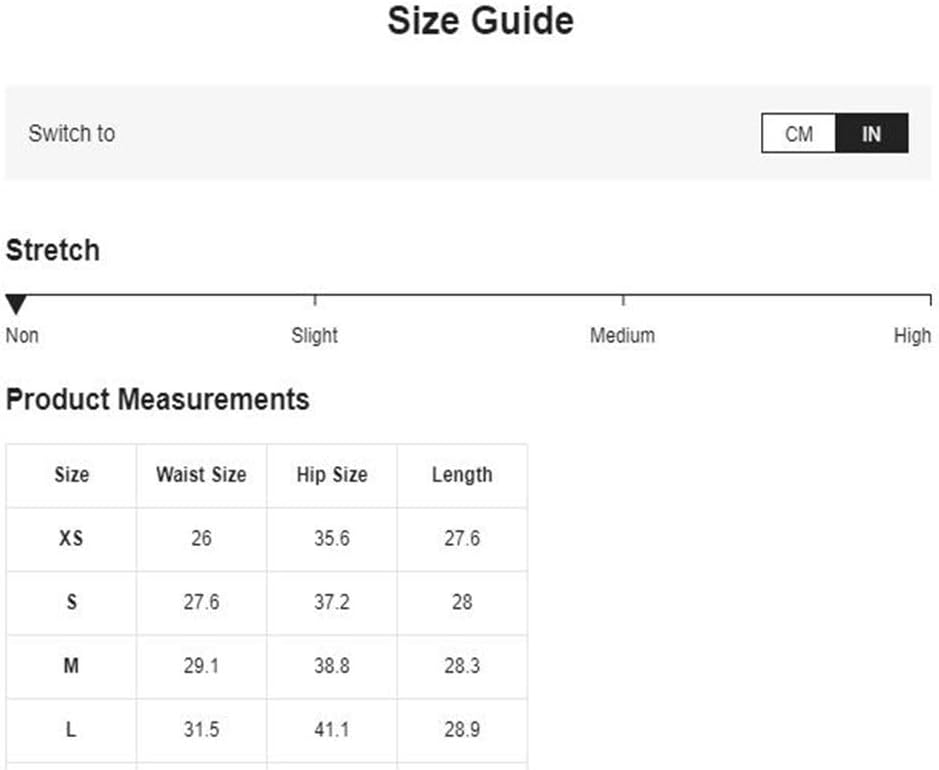The height and width of the screenshot is (770, 939).
Task: Switch units to CM
Action: click(799, 133)
